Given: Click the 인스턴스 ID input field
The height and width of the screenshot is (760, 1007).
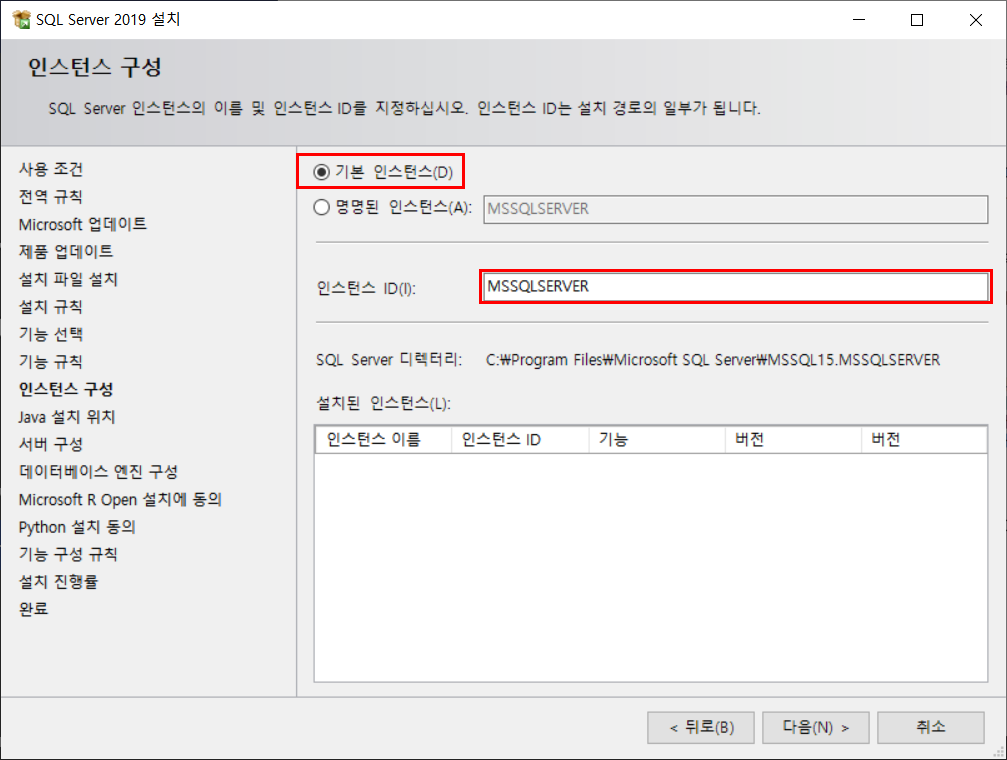Looking at the screenshot, I should (736, 287).
